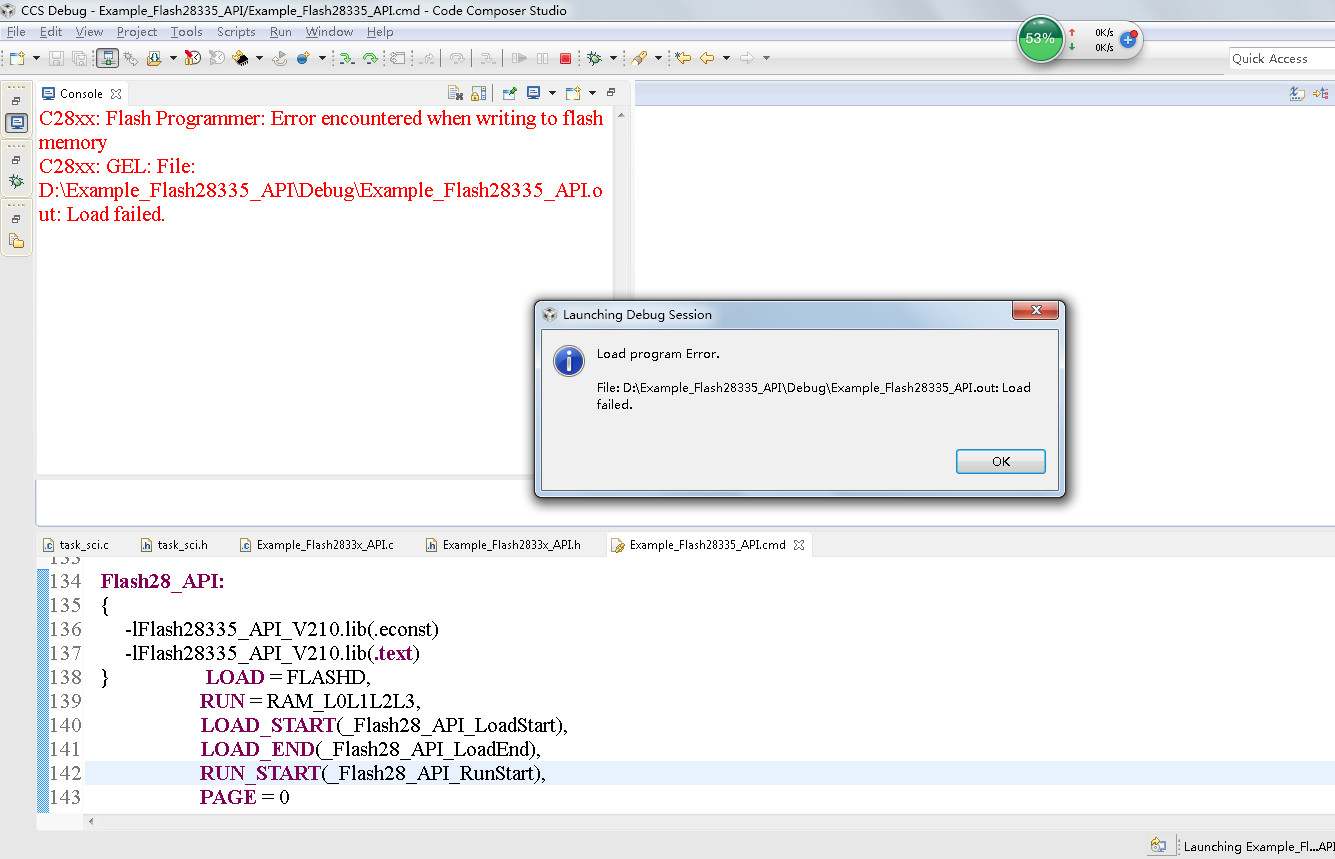The width and height of the screenshot is (1335, 859).
Task: Click the folder stack icon in left sidebar
Action: click(x=16, y=240)
